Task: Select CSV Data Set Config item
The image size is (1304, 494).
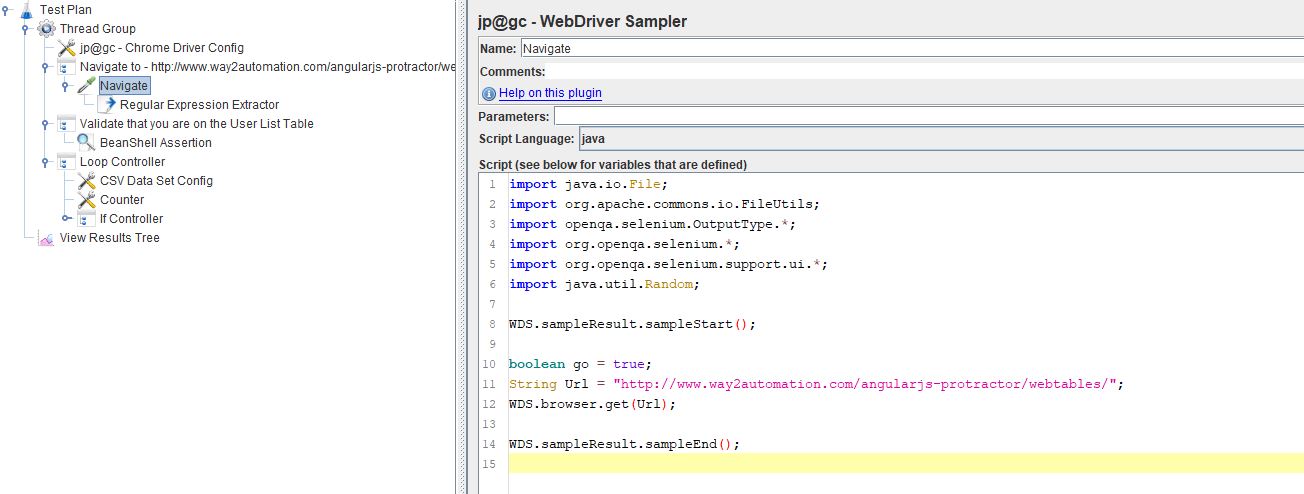Action: pos(156,181)
